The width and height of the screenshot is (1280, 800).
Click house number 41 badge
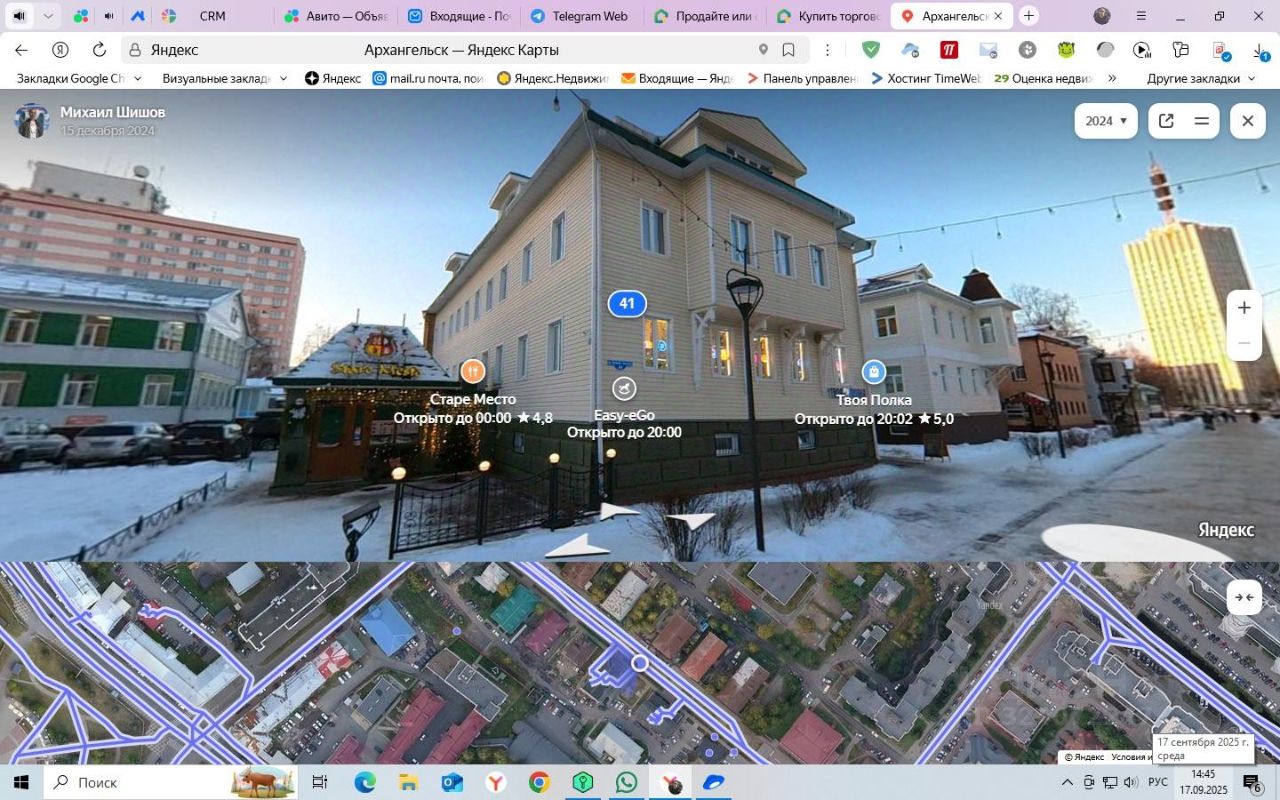point(627,304)
